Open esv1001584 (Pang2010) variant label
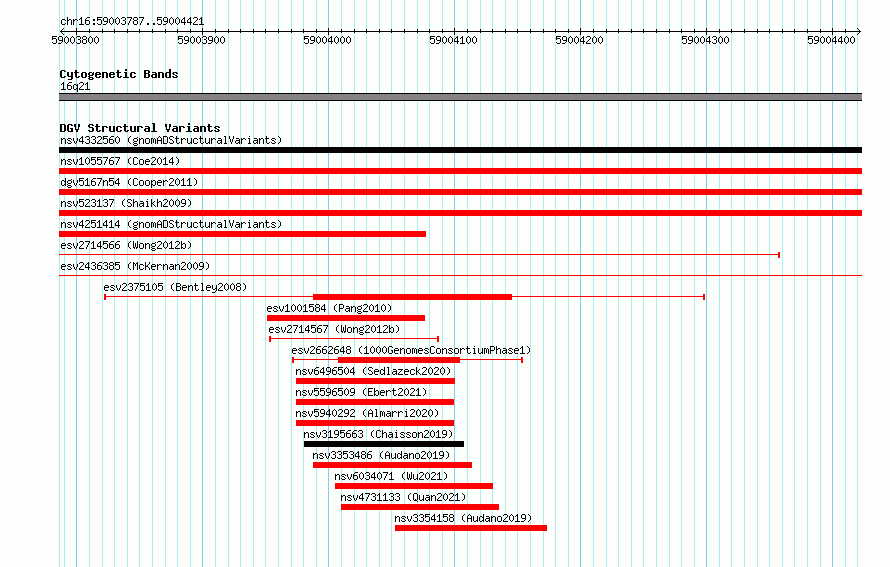Image resolution: width=890 pixels, height=567 pixels. (x=329, y=308)
